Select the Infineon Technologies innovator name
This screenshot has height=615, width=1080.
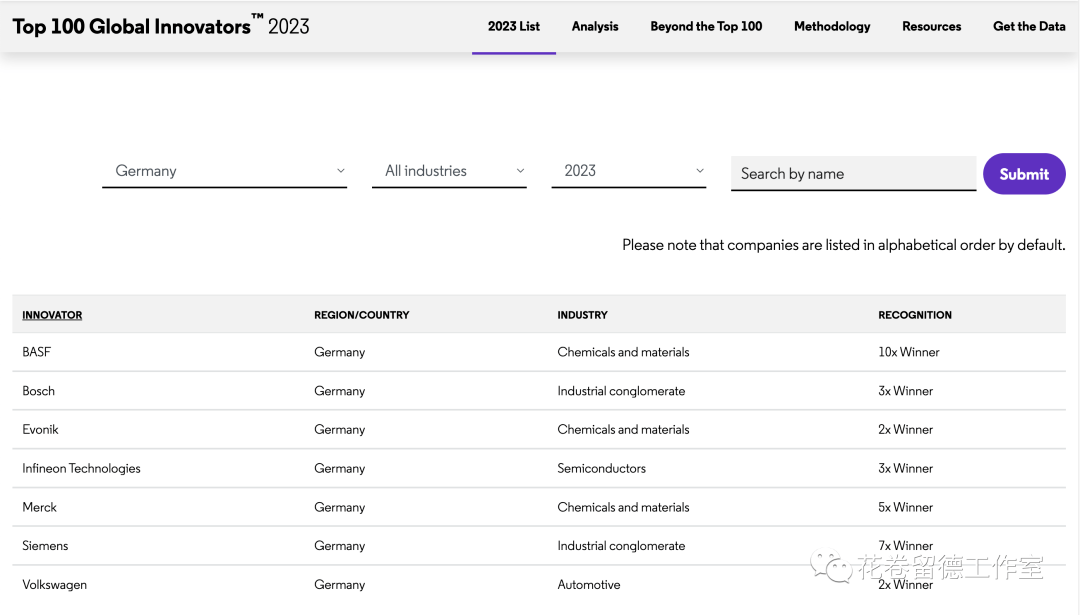pos(81,468)
